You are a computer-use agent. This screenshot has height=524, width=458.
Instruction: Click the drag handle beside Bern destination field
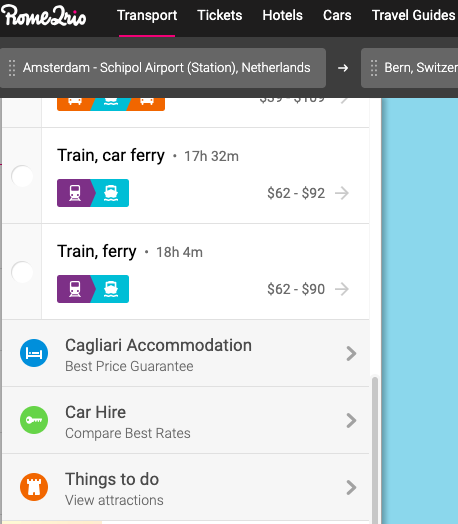(374, 68)
